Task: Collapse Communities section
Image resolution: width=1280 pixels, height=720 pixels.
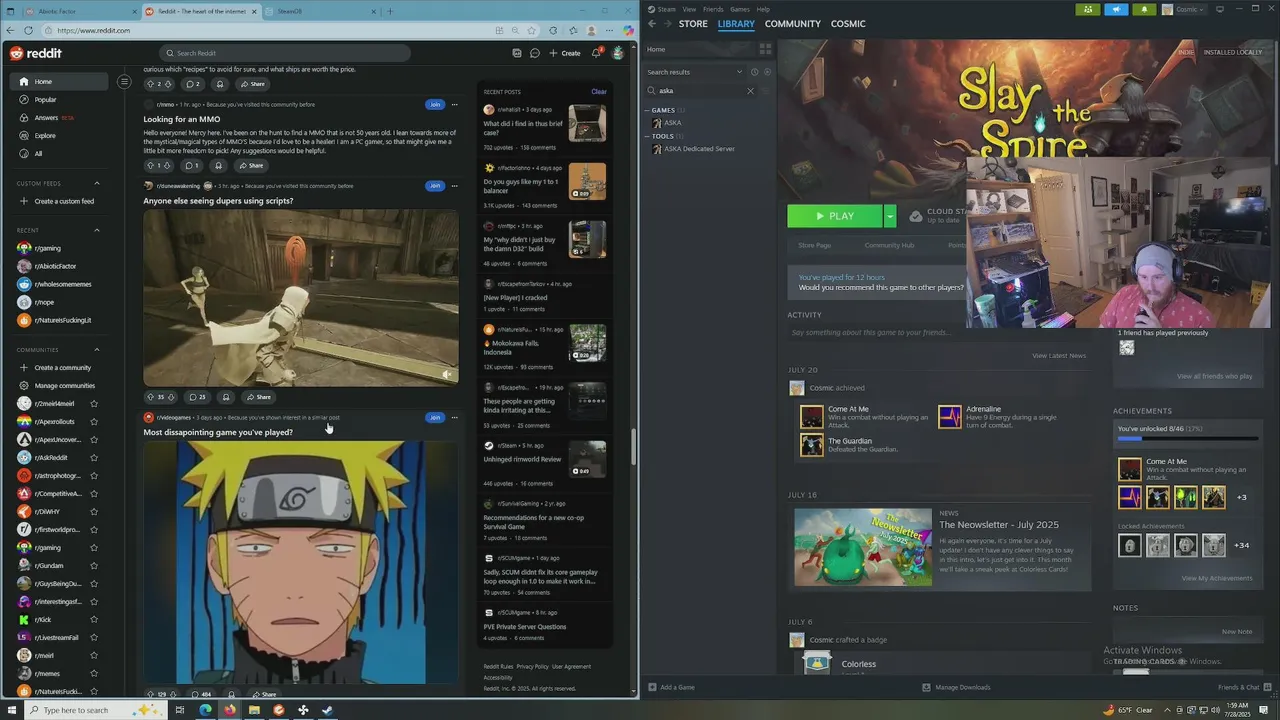Action: tap(97, 350)
